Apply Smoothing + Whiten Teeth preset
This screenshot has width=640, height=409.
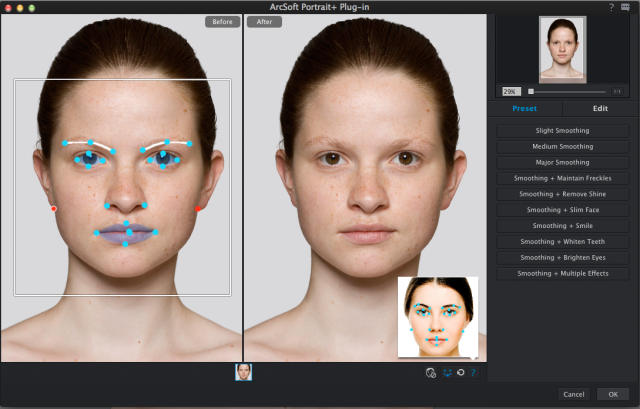coord(562,242)
